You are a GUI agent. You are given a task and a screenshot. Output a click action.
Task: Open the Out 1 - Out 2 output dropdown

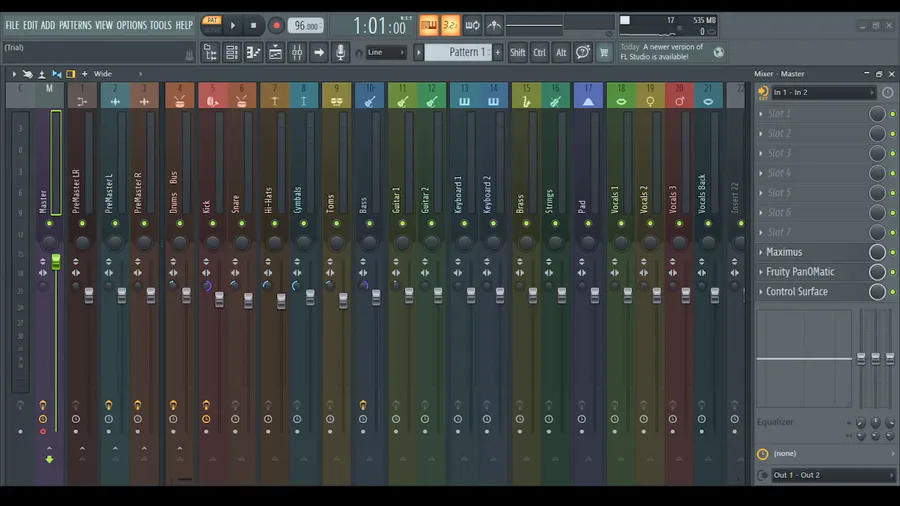point(832,475)
